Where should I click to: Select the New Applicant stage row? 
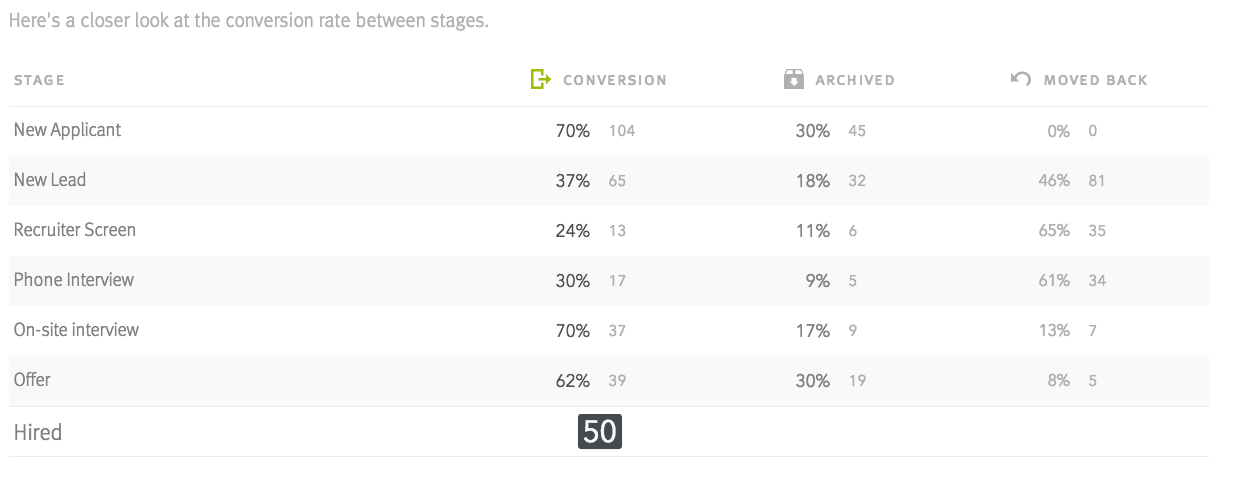[x=609, y=131]
